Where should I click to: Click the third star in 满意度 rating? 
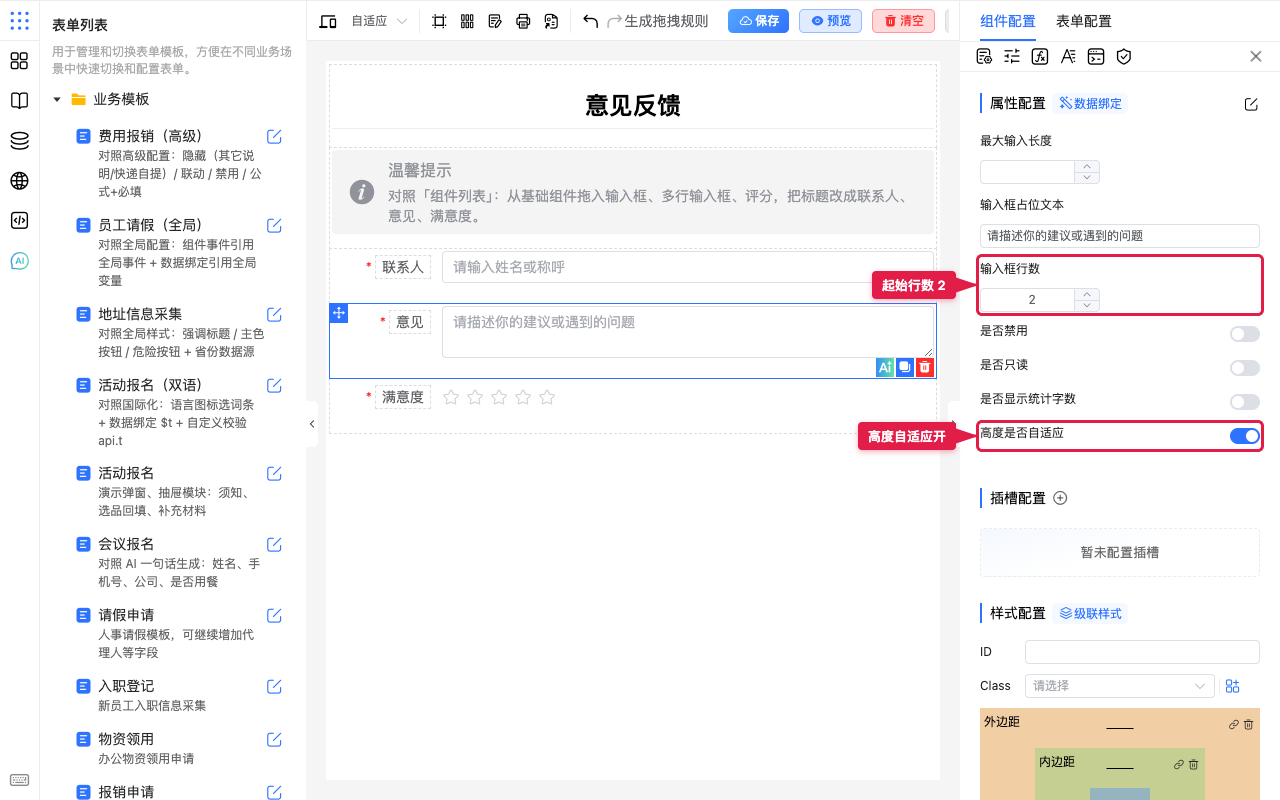[499, 397]
